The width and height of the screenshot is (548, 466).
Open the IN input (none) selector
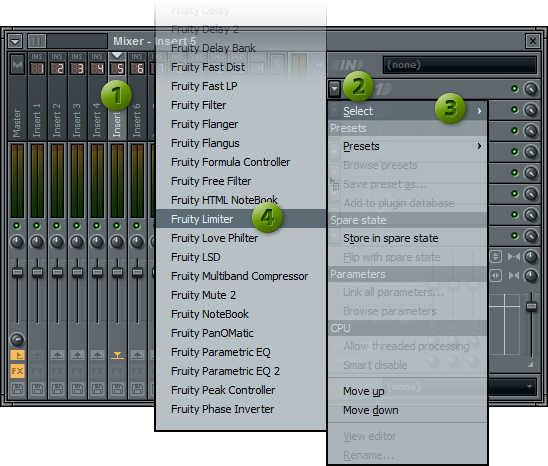coord(460,65)
